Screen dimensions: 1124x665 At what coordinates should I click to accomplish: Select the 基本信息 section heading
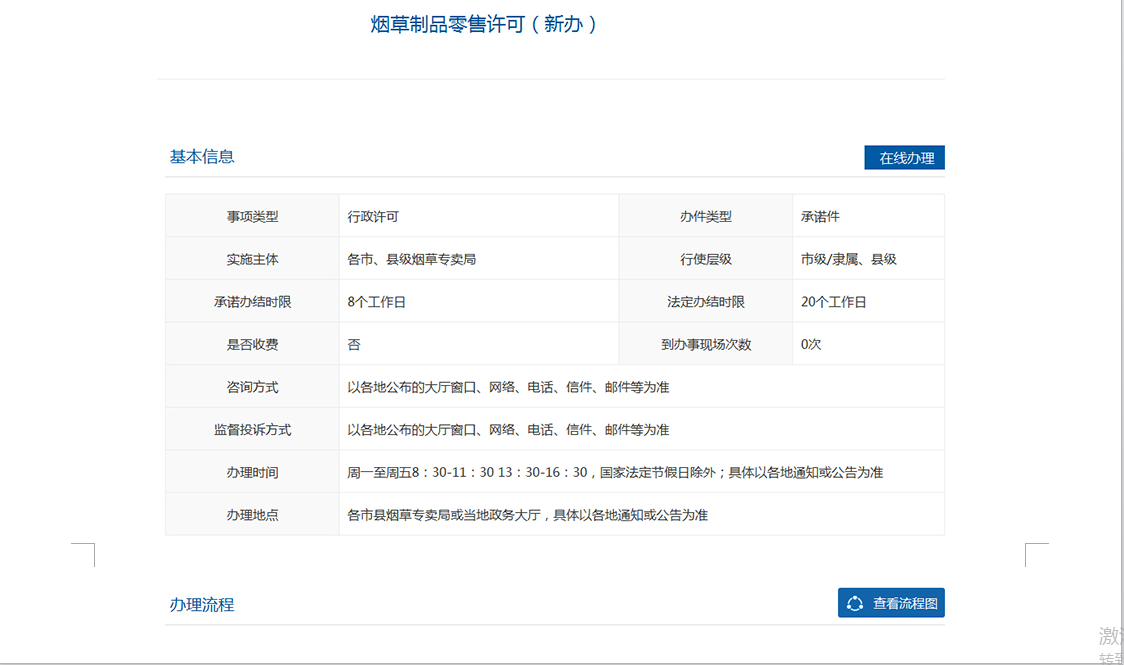pos(202,156)
